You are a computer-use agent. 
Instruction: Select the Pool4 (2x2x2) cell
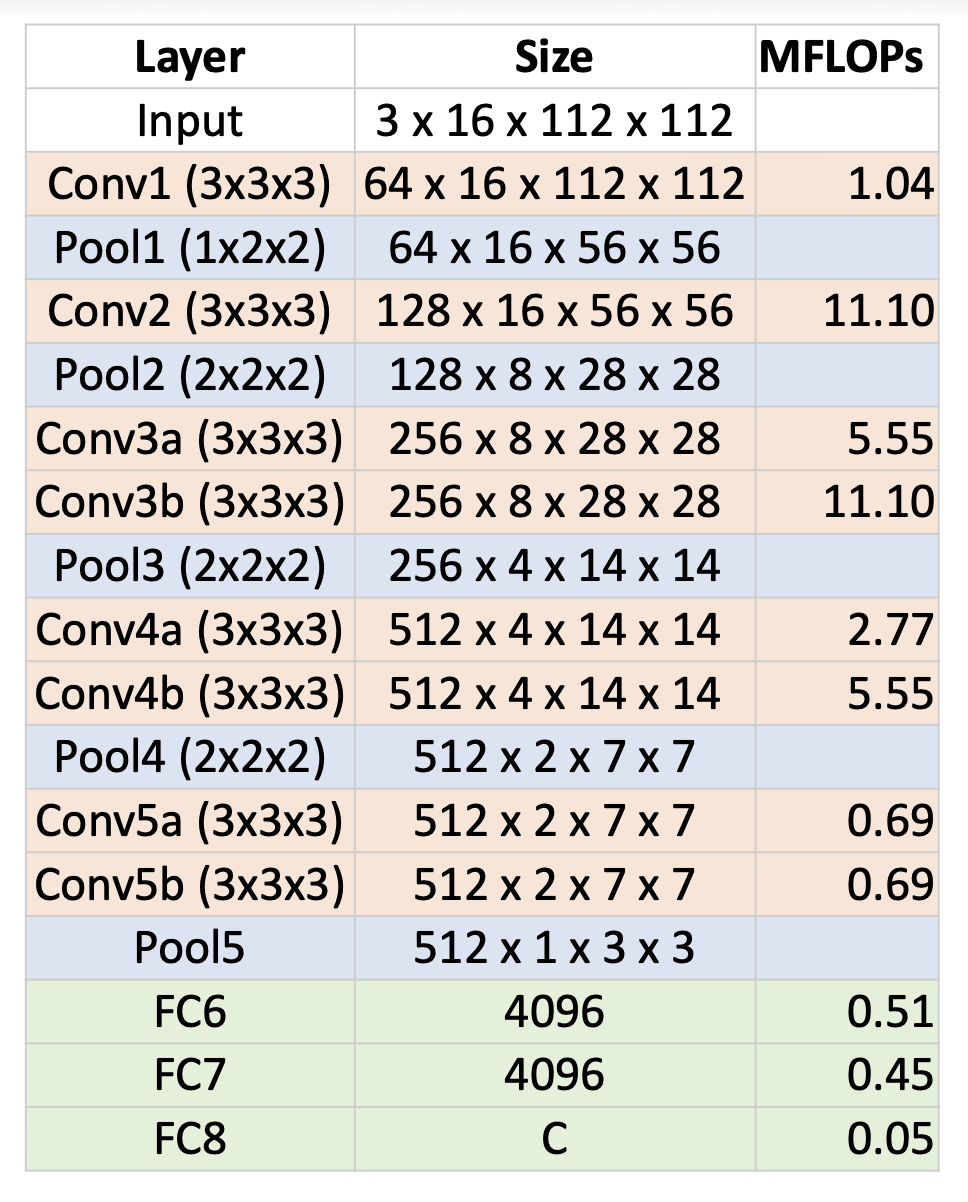[189, 757]
